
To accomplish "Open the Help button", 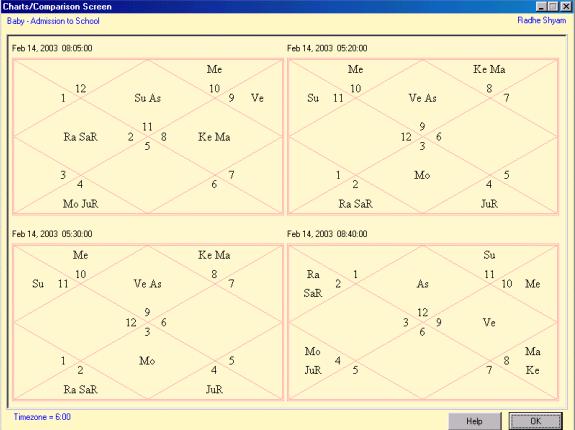I will click(475, 421).
